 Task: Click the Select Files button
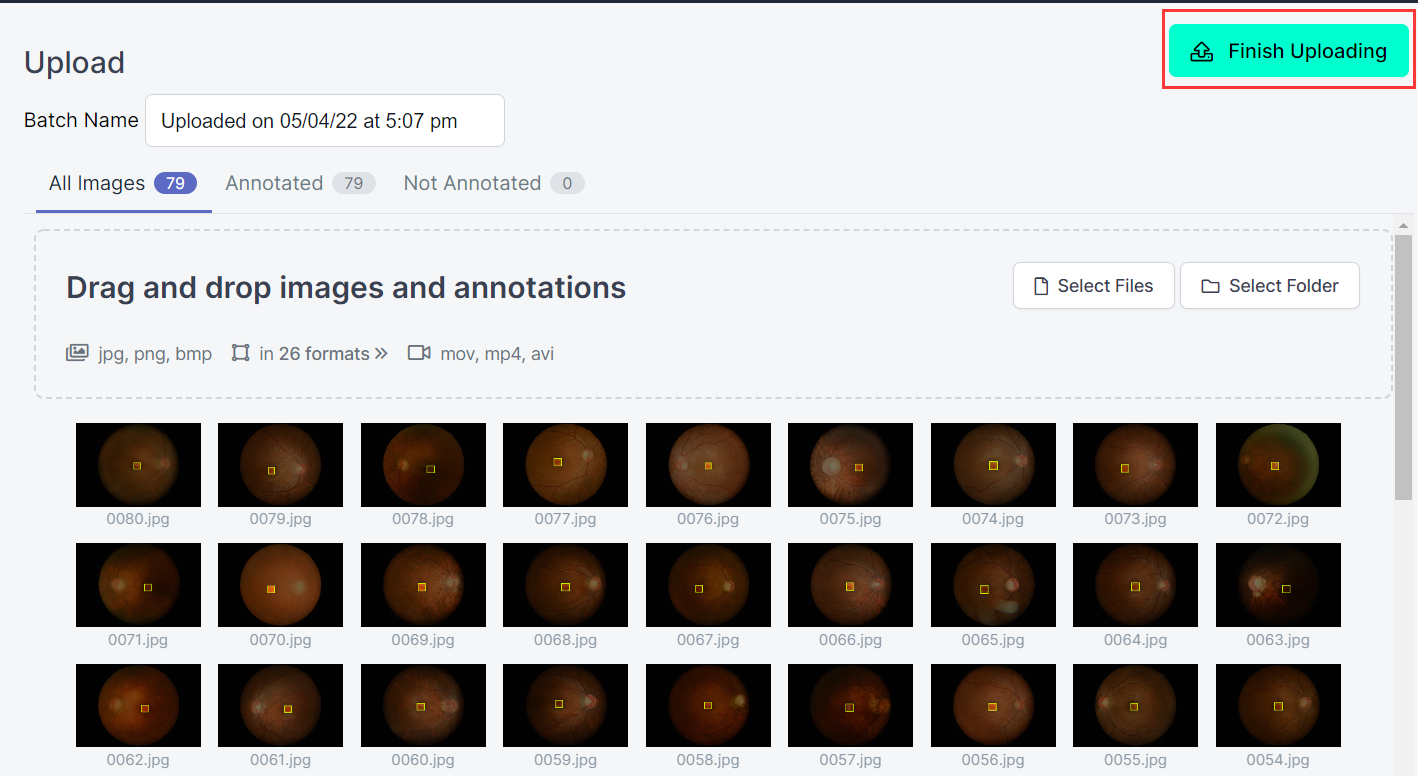pos(1093,286)
